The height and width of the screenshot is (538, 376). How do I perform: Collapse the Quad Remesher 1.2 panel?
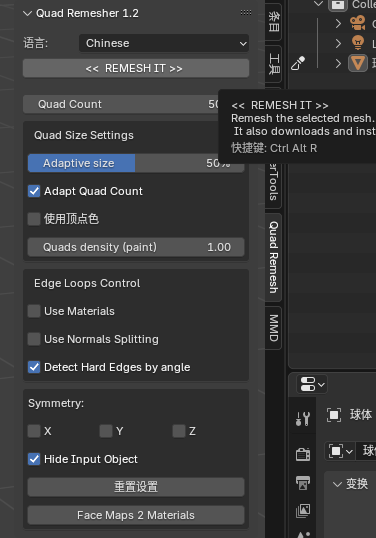tap(27, 13)
